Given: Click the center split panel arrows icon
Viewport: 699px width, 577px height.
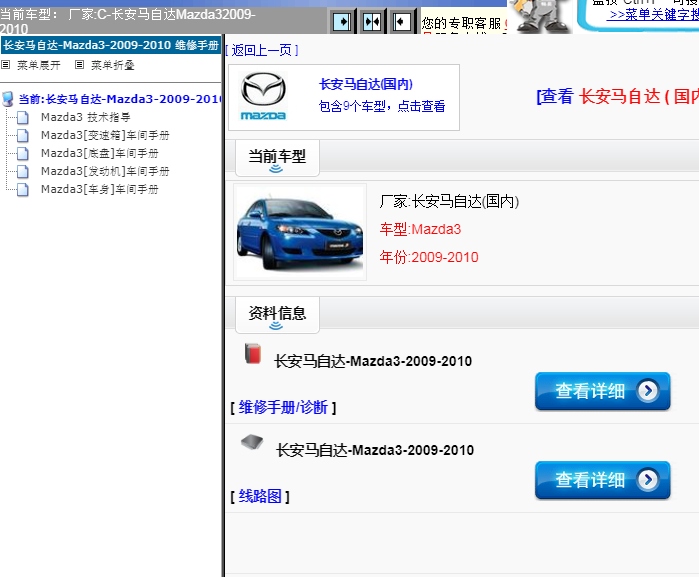Looking at the screenshot, I should click(372, 21).
